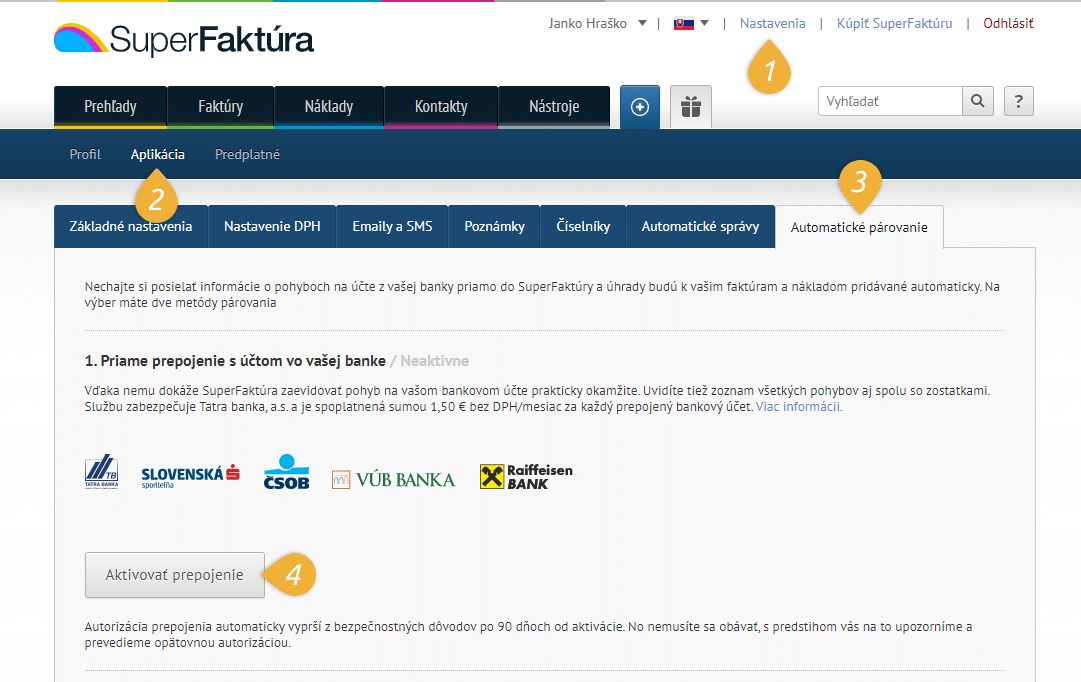1081x682 pixels.
Task: Select the Automatické párovanie tab
Action: pos(859,227)
